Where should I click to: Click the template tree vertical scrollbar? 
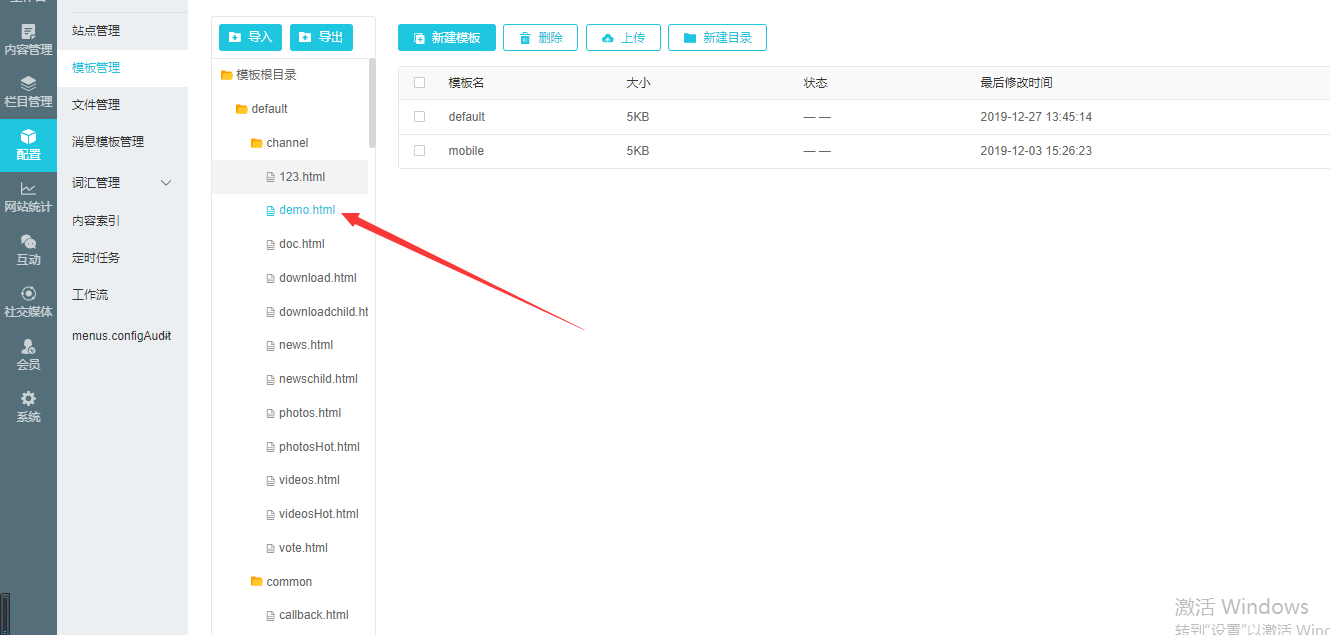(x=372, y=103)
